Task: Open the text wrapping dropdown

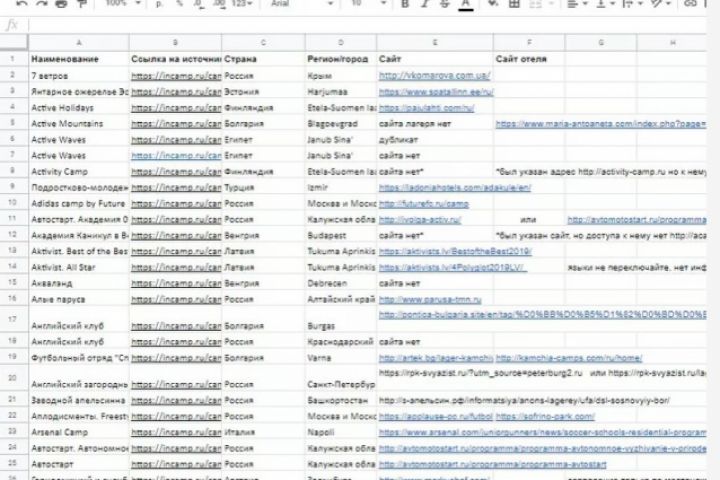Action: click(632, 4)
